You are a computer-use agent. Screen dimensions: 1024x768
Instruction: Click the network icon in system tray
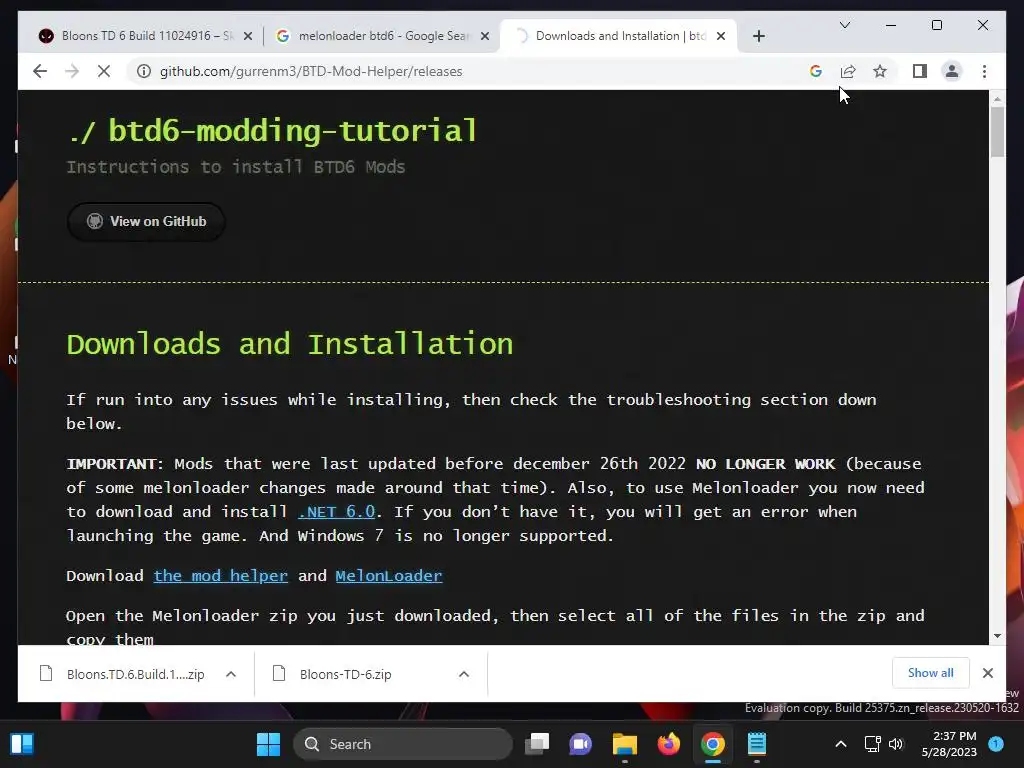(x=872, y=744)
